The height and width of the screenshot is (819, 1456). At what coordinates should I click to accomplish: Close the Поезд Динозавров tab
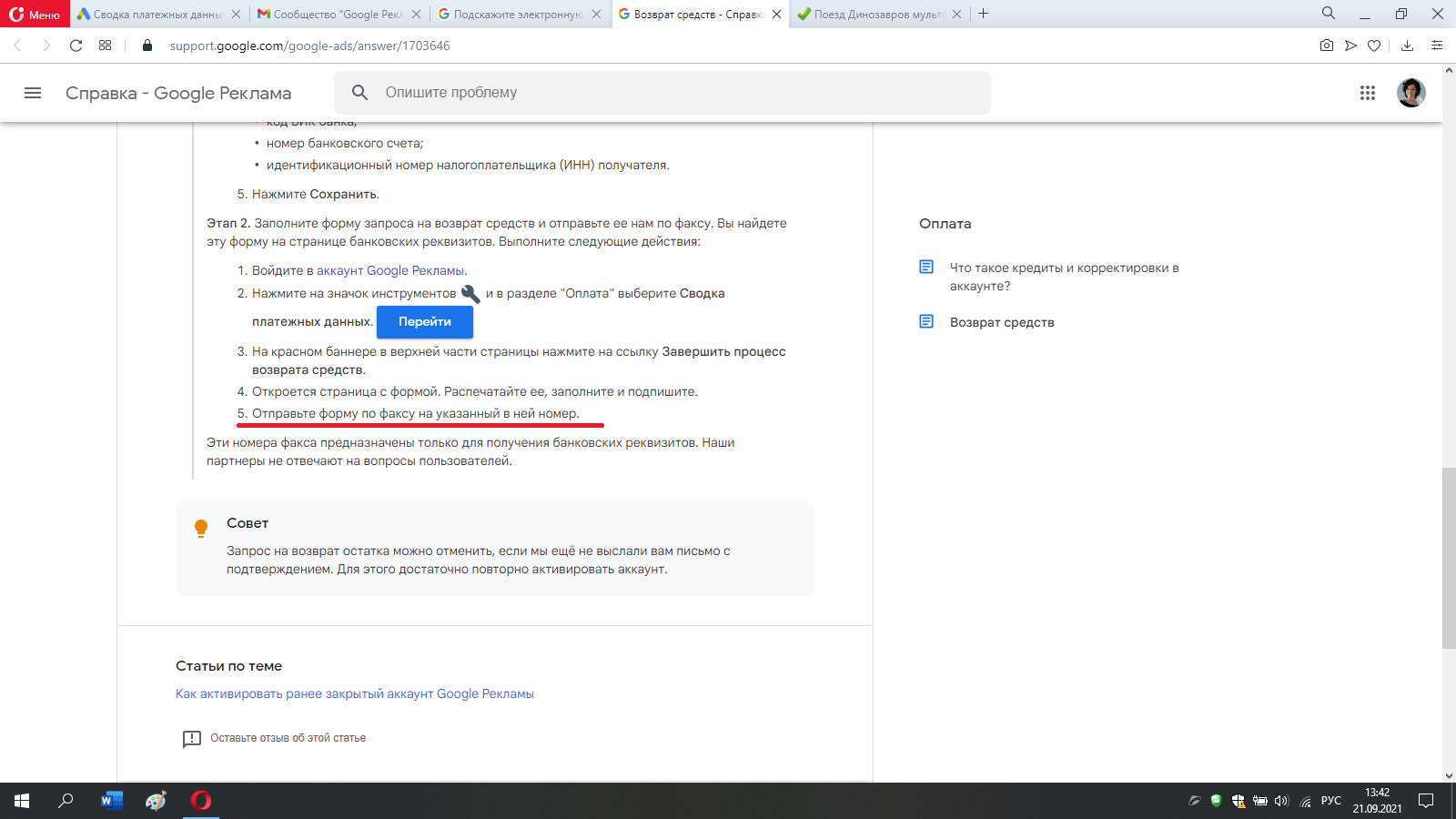(956, 15)
